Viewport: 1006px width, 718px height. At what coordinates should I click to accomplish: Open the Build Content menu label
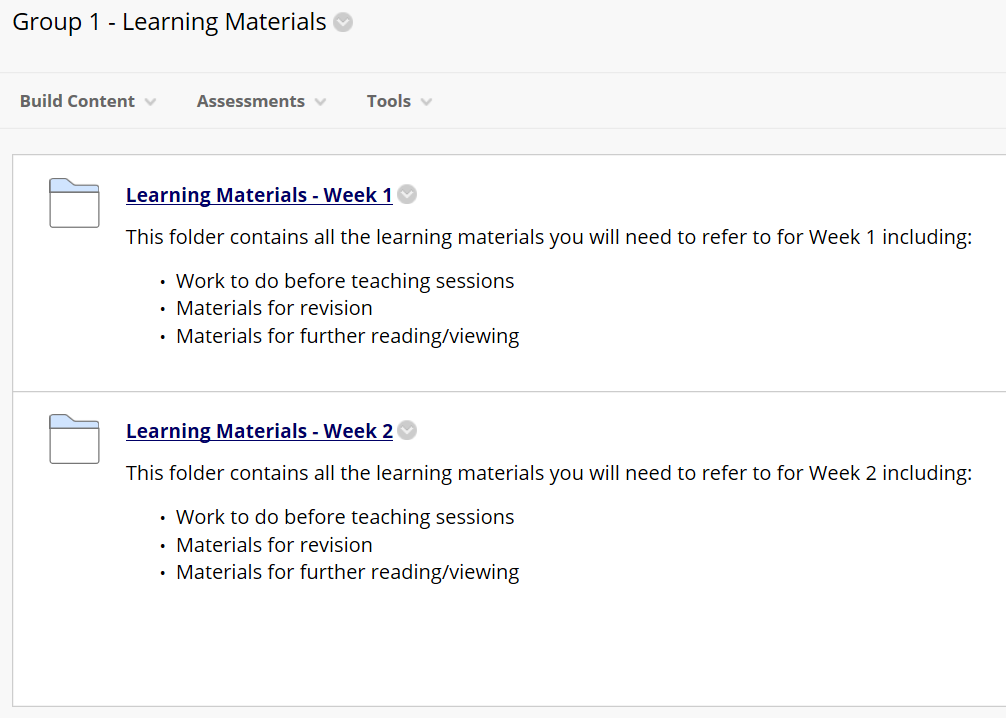77,101
